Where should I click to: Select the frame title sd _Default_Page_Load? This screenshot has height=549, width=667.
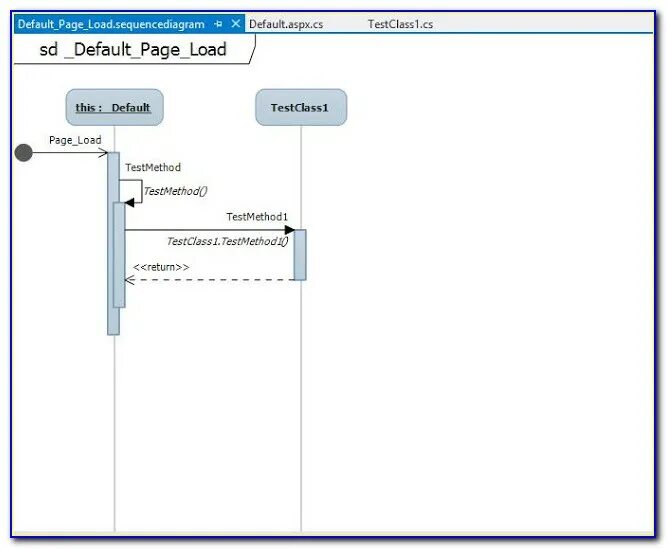[133, 49]
